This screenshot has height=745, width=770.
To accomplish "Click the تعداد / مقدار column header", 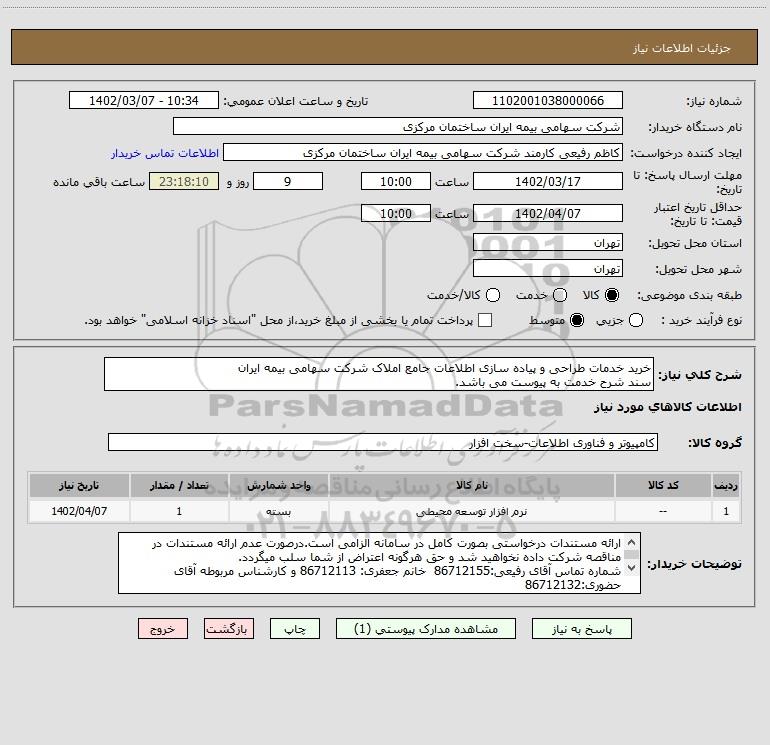I will [x=179, y=485].
